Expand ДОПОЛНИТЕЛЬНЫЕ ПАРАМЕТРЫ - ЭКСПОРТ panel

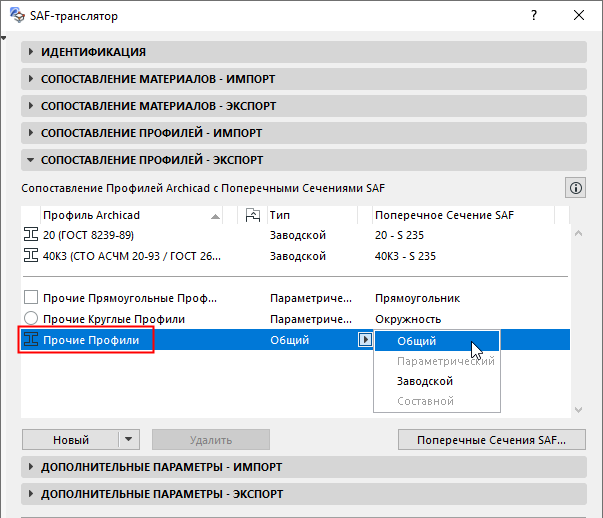pyautogui.click(x=304, y=494)
